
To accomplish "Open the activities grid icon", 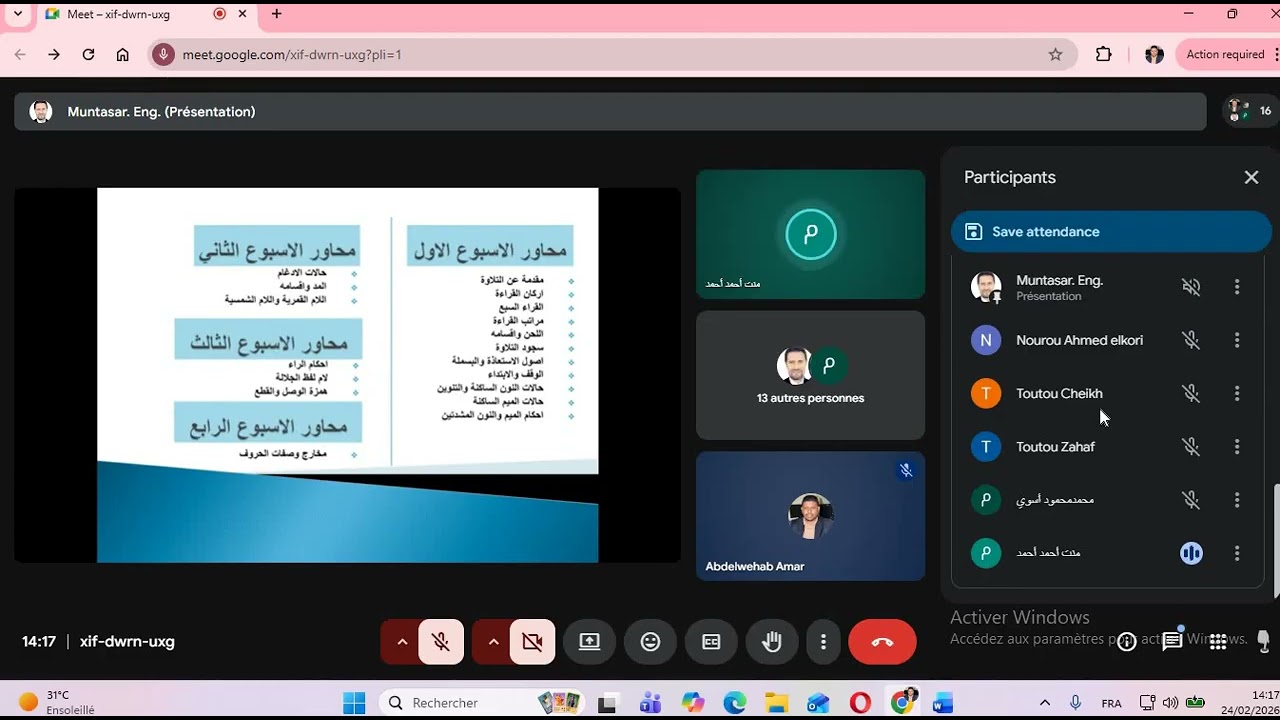I will pos(1218,642).
